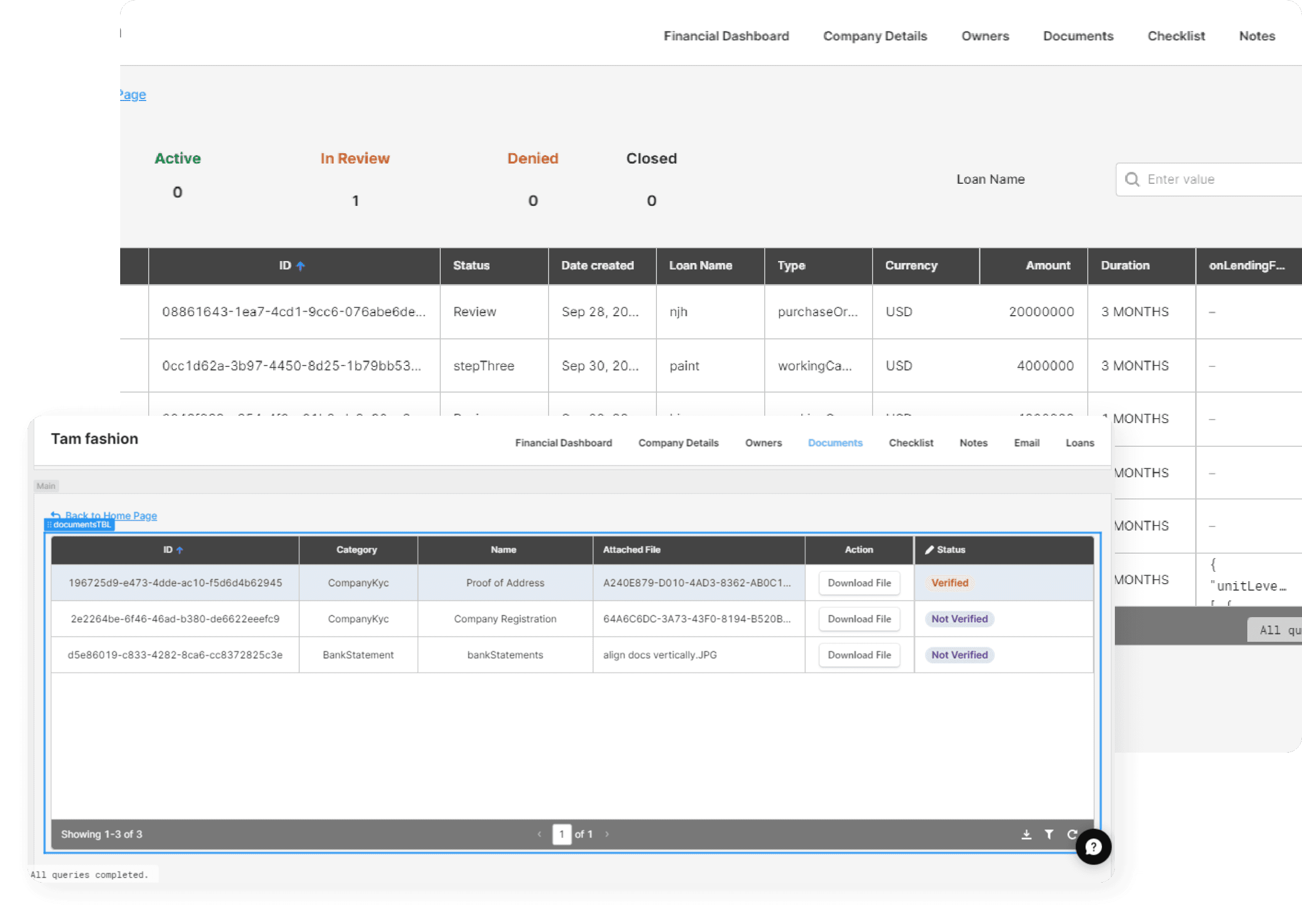Click the Active status counter
The height and width of the screenshot is (924, 1302).
point(177,175)
